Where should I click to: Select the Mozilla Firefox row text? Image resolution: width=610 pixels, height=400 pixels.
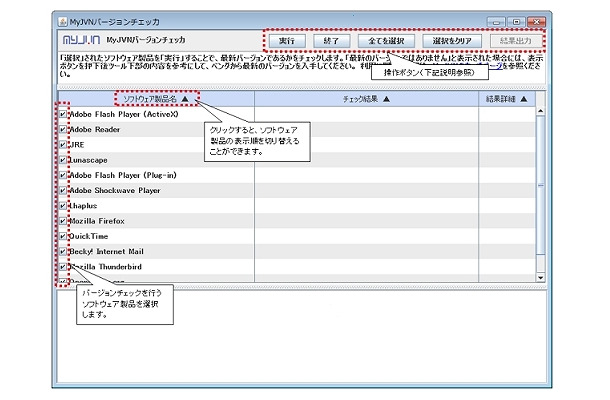tap(97, 221)
